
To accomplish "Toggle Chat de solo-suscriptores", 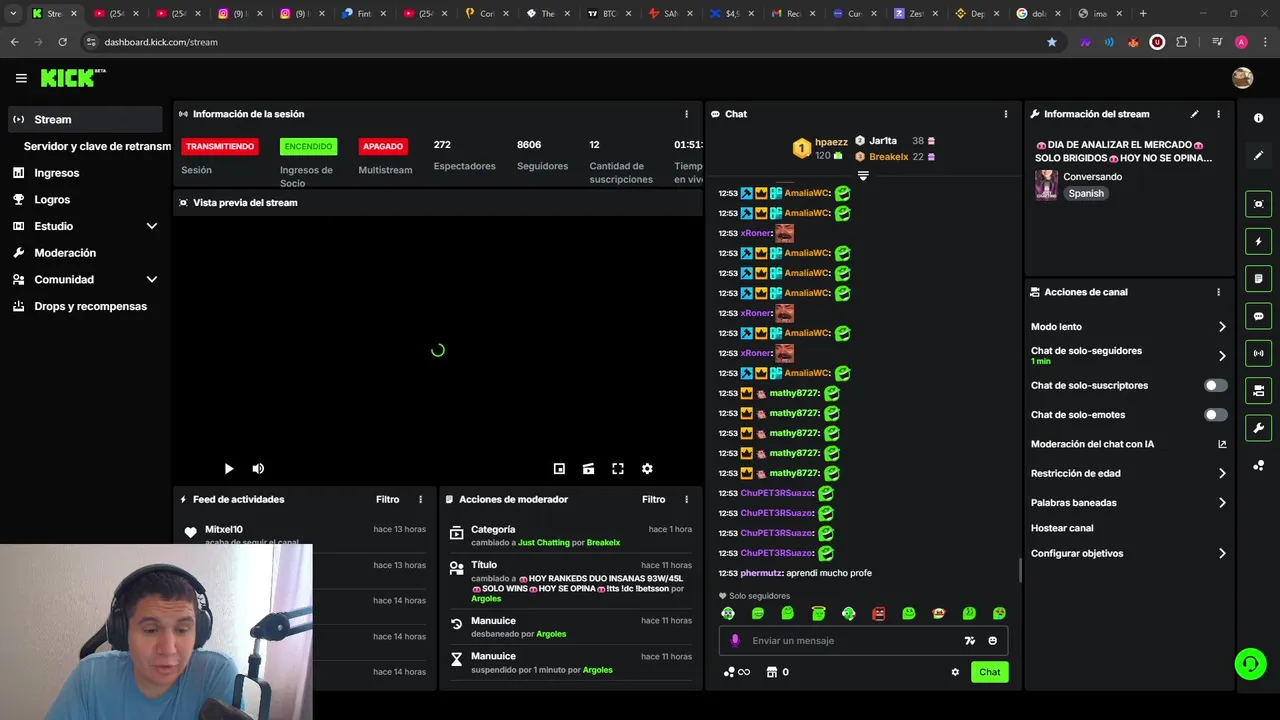I will tap(1215, 385).
